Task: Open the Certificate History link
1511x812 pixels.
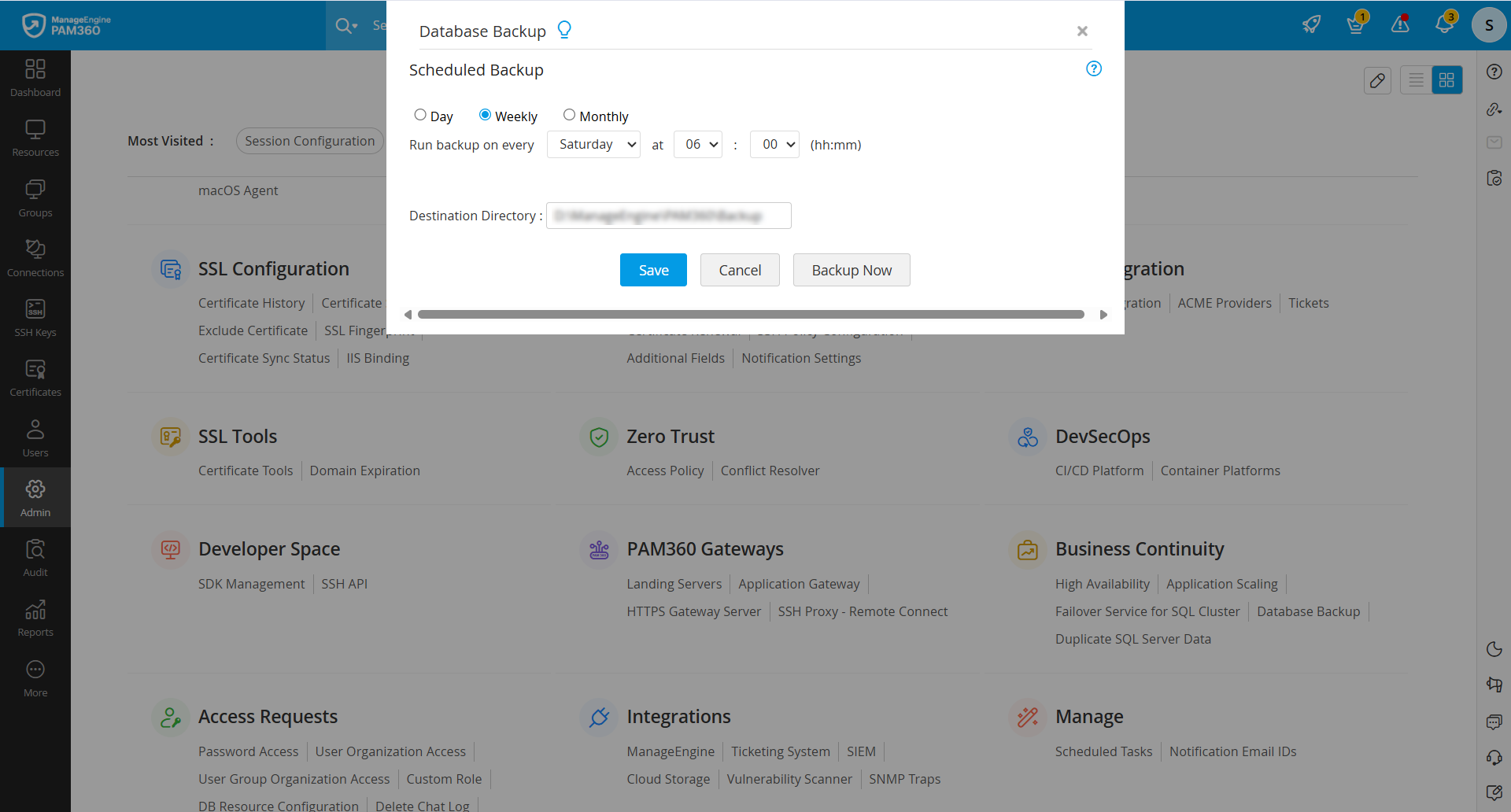Action: click(251, 303)
